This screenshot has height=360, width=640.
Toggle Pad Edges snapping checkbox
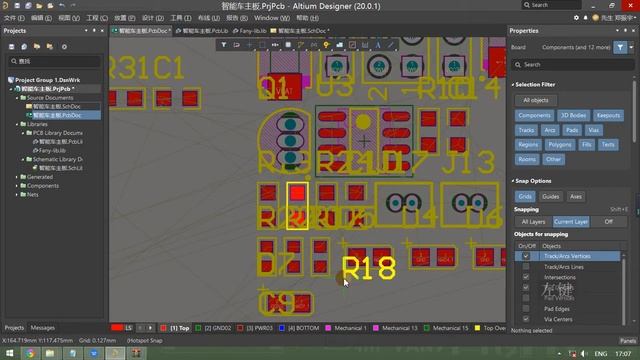(526, 309)
